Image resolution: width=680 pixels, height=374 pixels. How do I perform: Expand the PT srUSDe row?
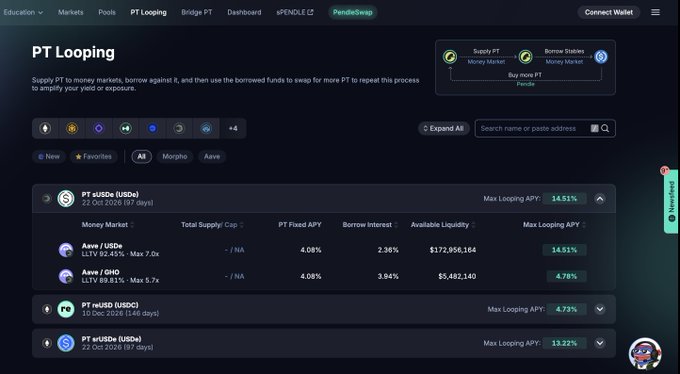pos(600,343)
